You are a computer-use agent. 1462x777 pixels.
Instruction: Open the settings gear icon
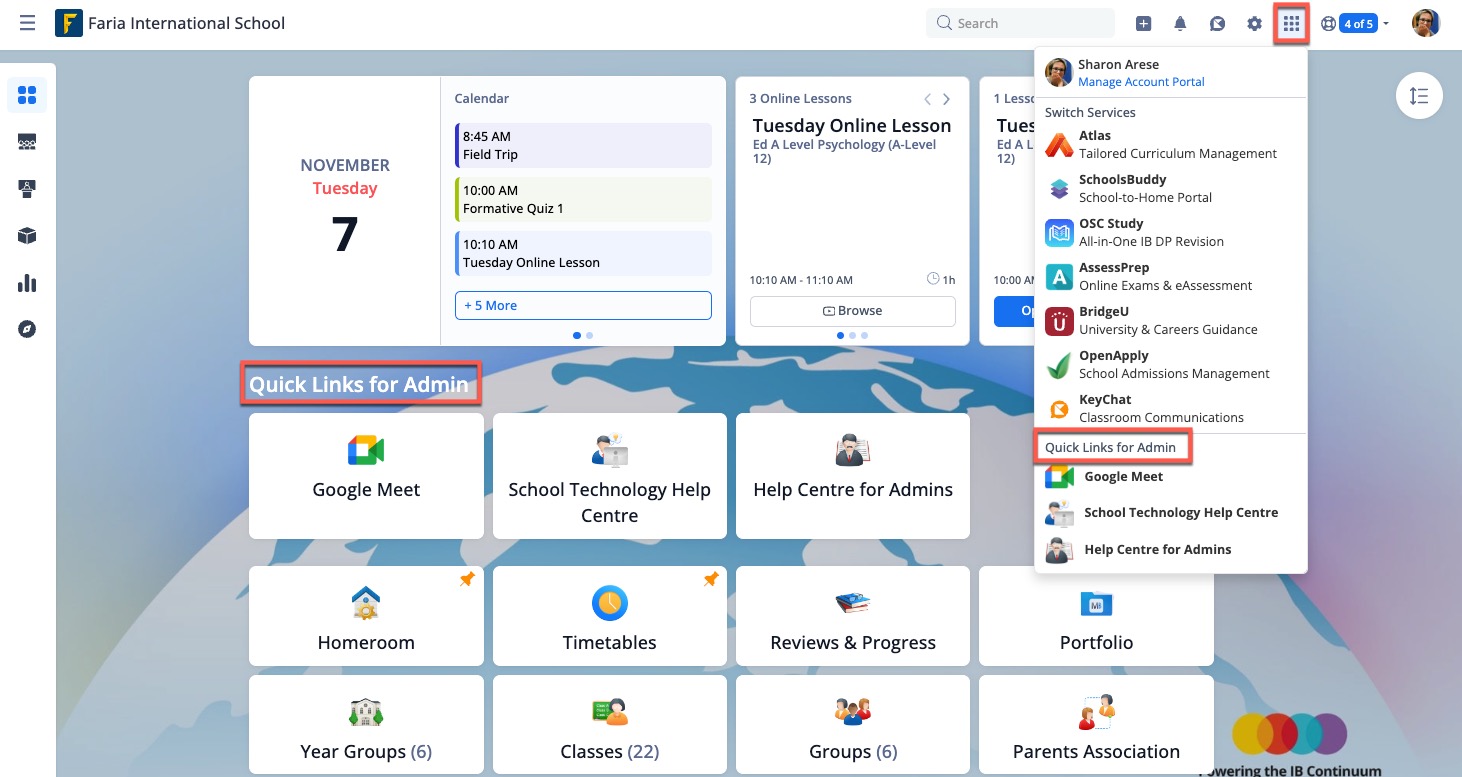(1254, 24)
